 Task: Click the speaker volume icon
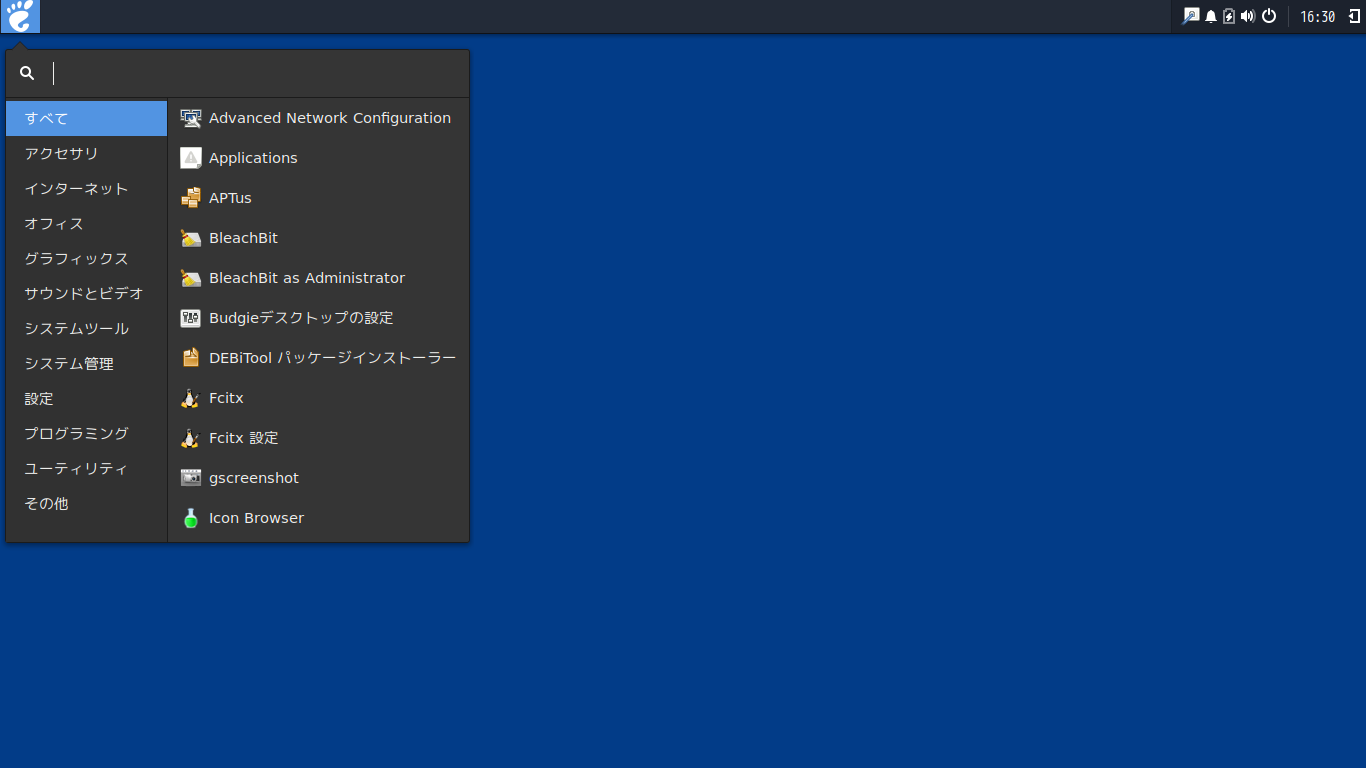pyautogui.click(x=1248, y=16)
